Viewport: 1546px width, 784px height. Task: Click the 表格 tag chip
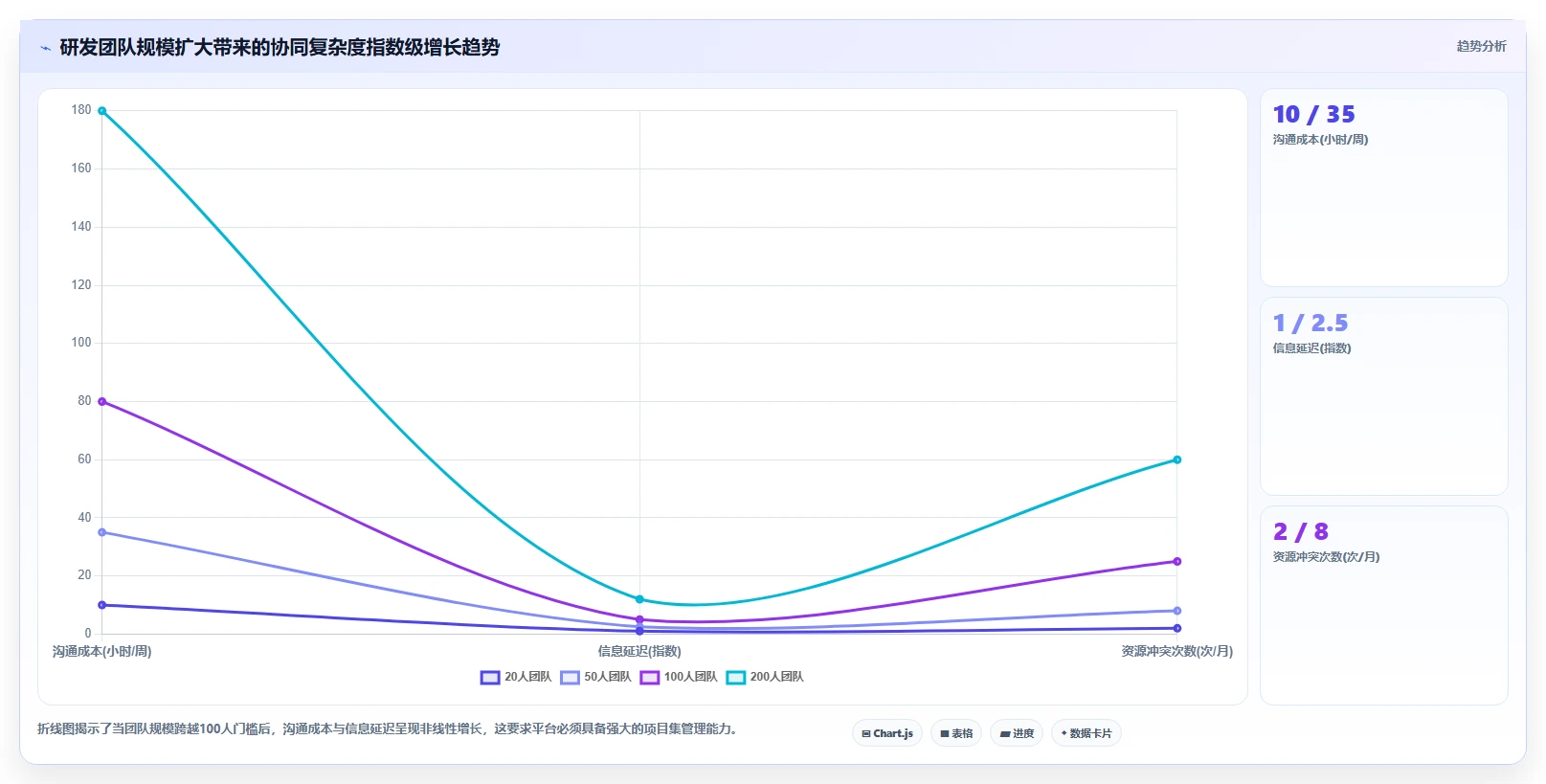click(956, 733)
